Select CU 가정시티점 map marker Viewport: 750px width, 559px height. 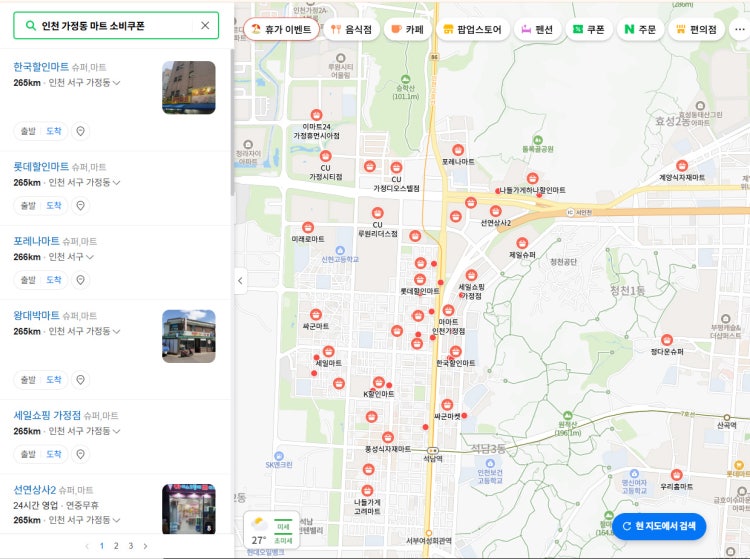(325, 156)
